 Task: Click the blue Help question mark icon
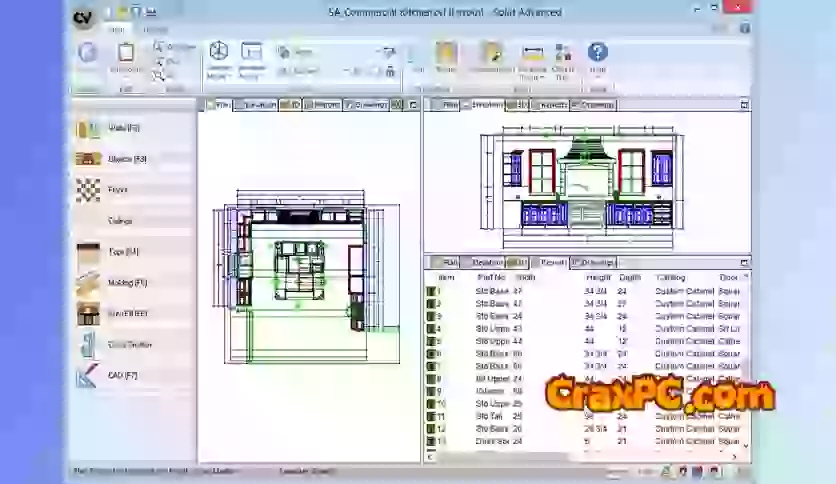coord(597,53)
